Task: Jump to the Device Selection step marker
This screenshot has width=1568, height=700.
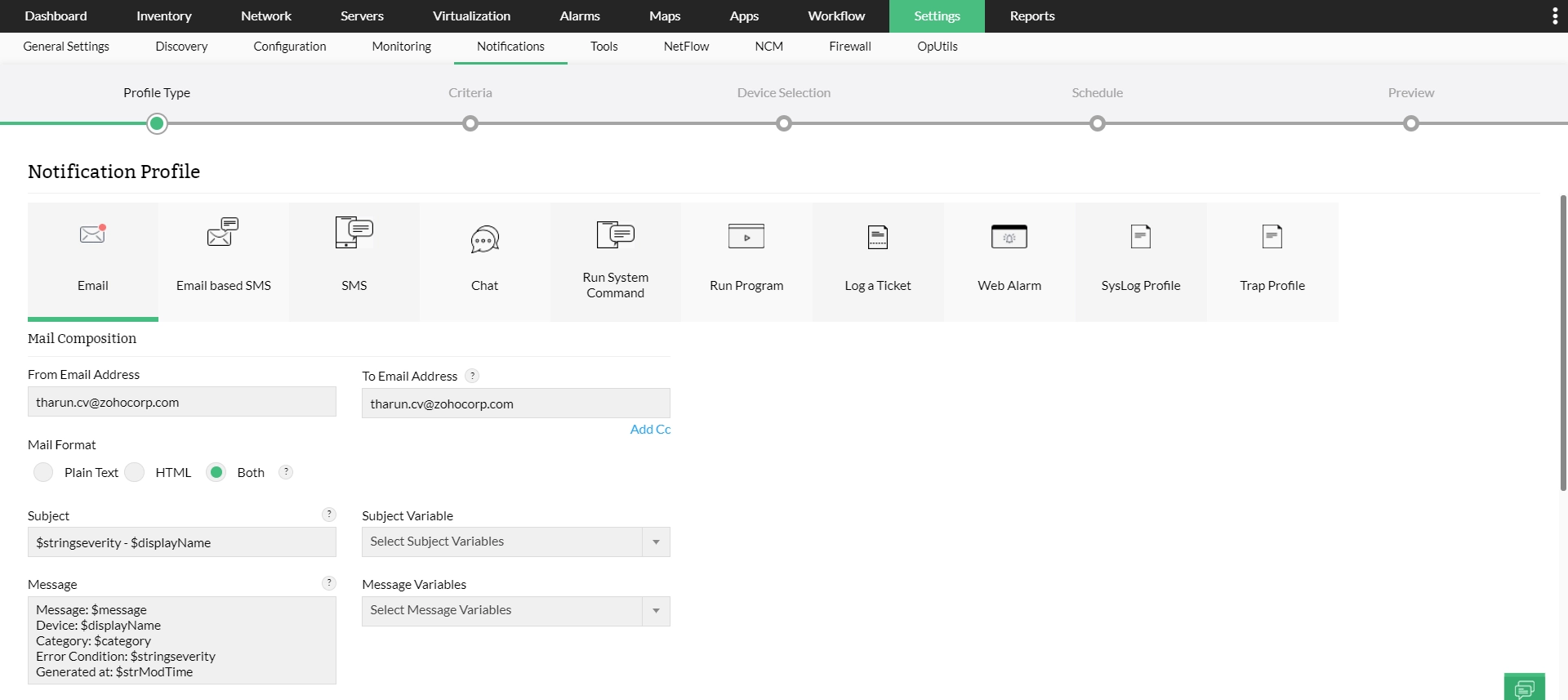Action: [x=784, y=124]
